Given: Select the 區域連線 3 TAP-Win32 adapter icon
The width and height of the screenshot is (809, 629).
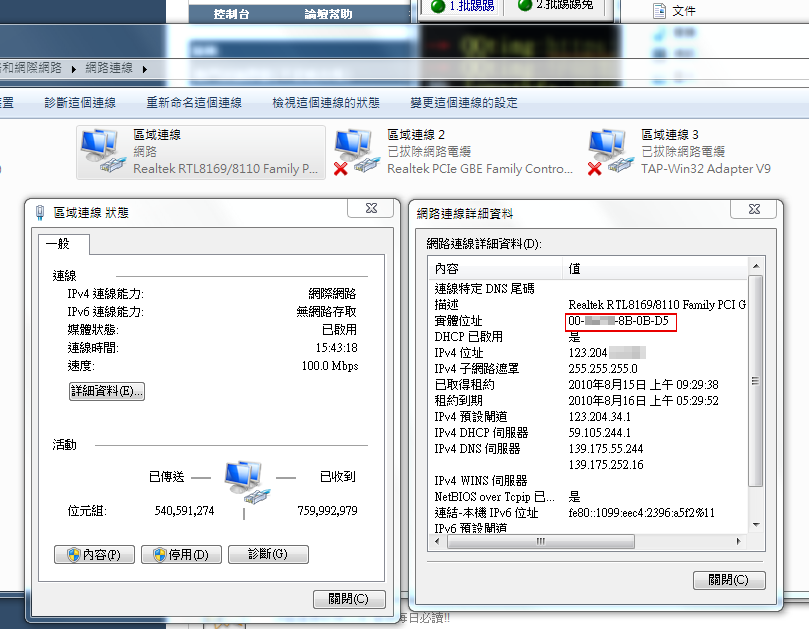Looking at the screenshot, I should (x=610, y=152).
